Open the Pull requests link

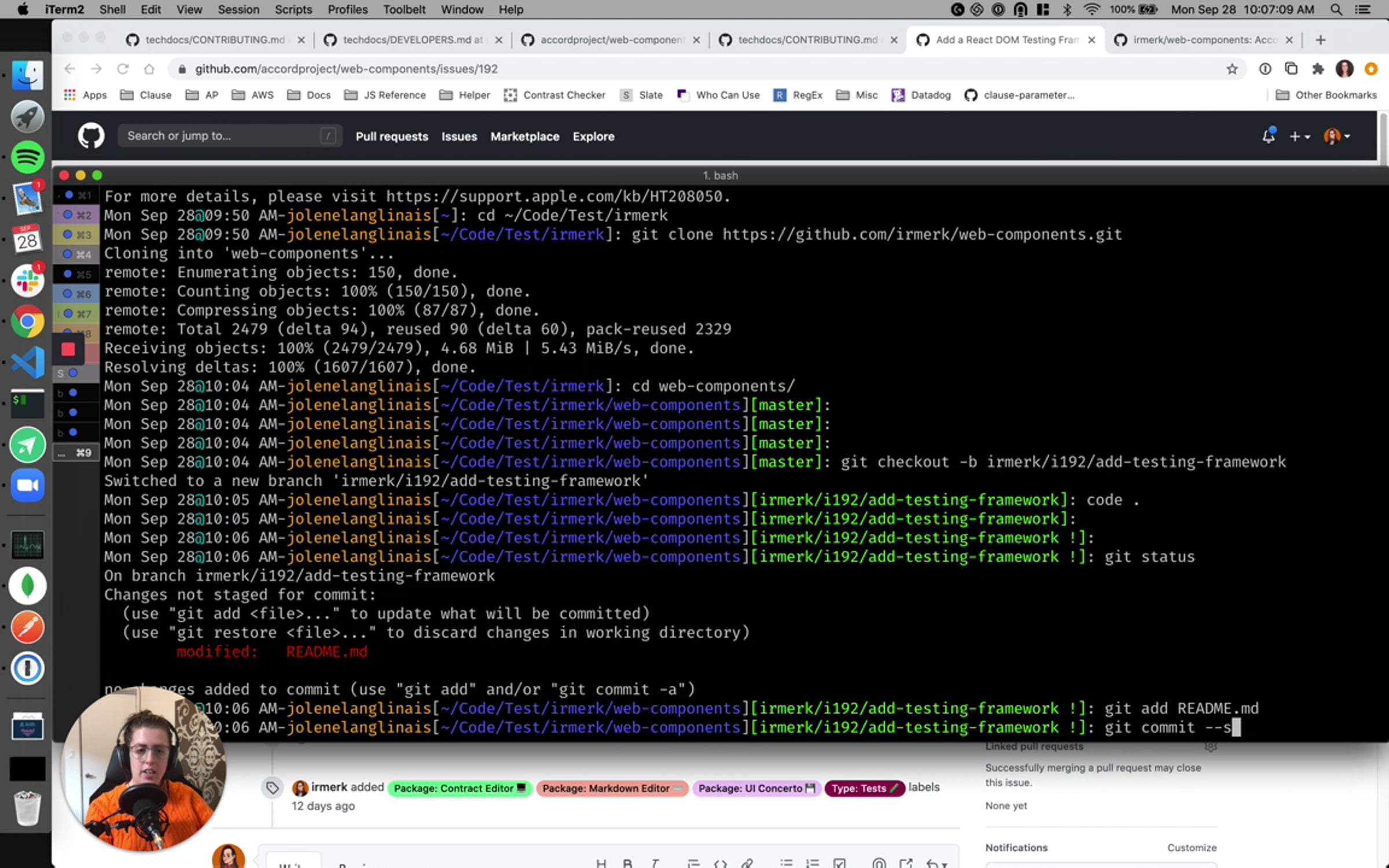click(392, 137)
